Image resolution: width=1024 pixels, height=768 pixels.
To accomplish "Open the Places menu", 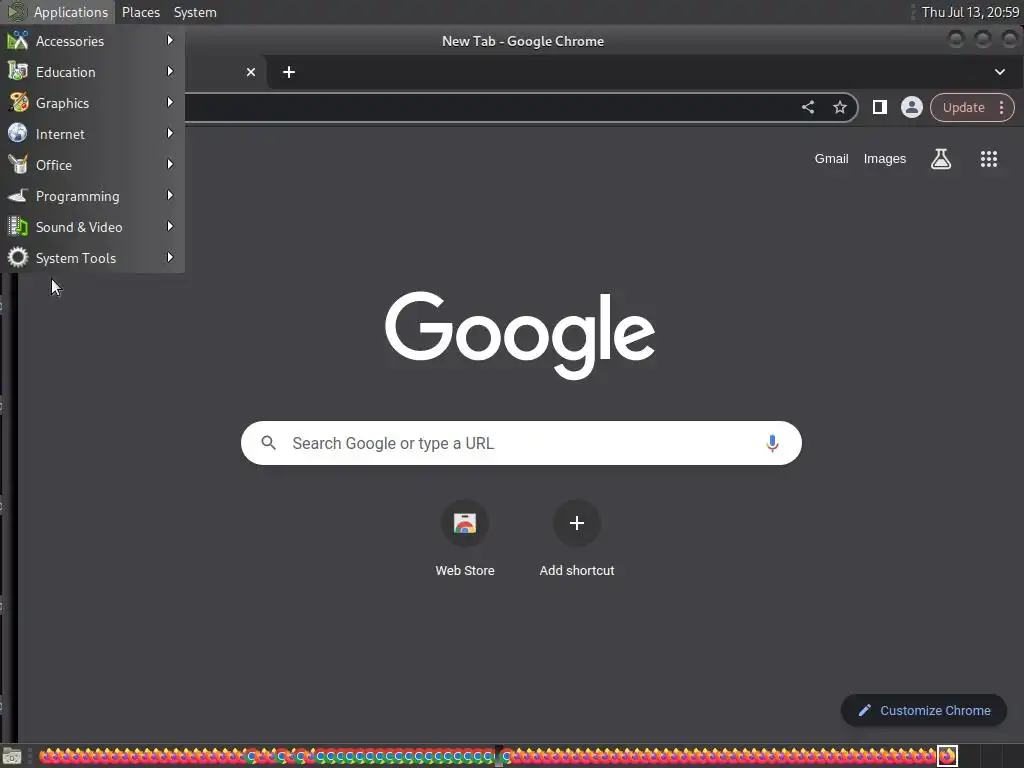I will (140, 12).
